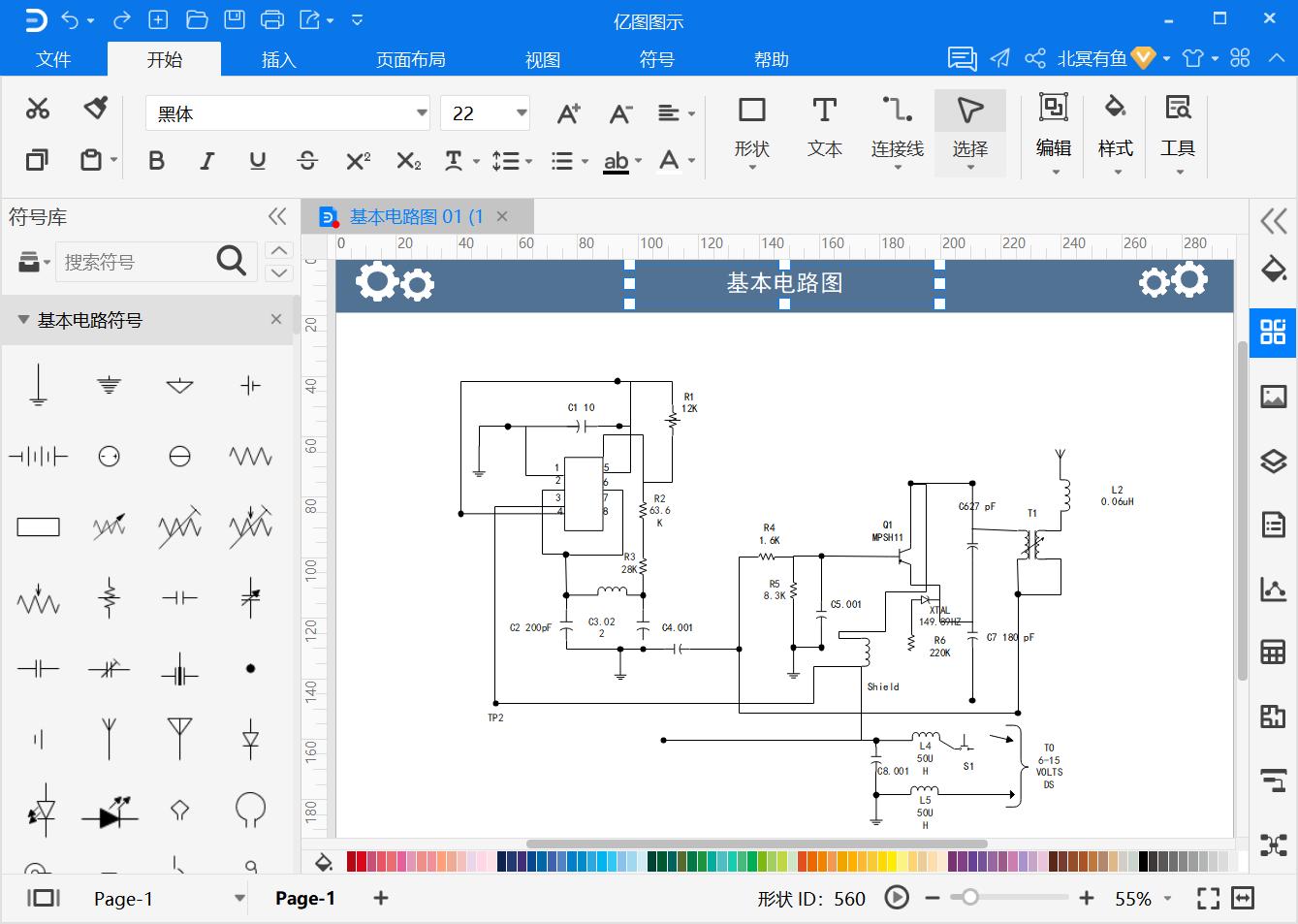Toggle italic text style
The height and width of the screenshot is (924, 1298).
point(206,161)
